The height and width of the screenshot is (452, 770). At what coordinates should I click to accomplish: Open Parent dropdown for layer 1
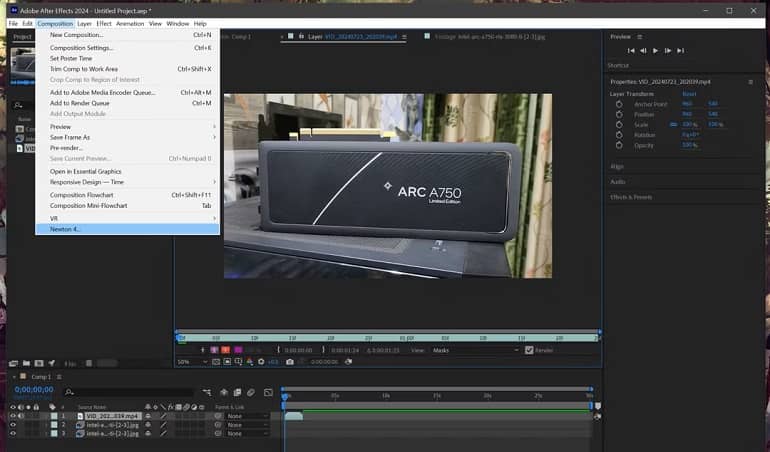(x=247, y=416)
